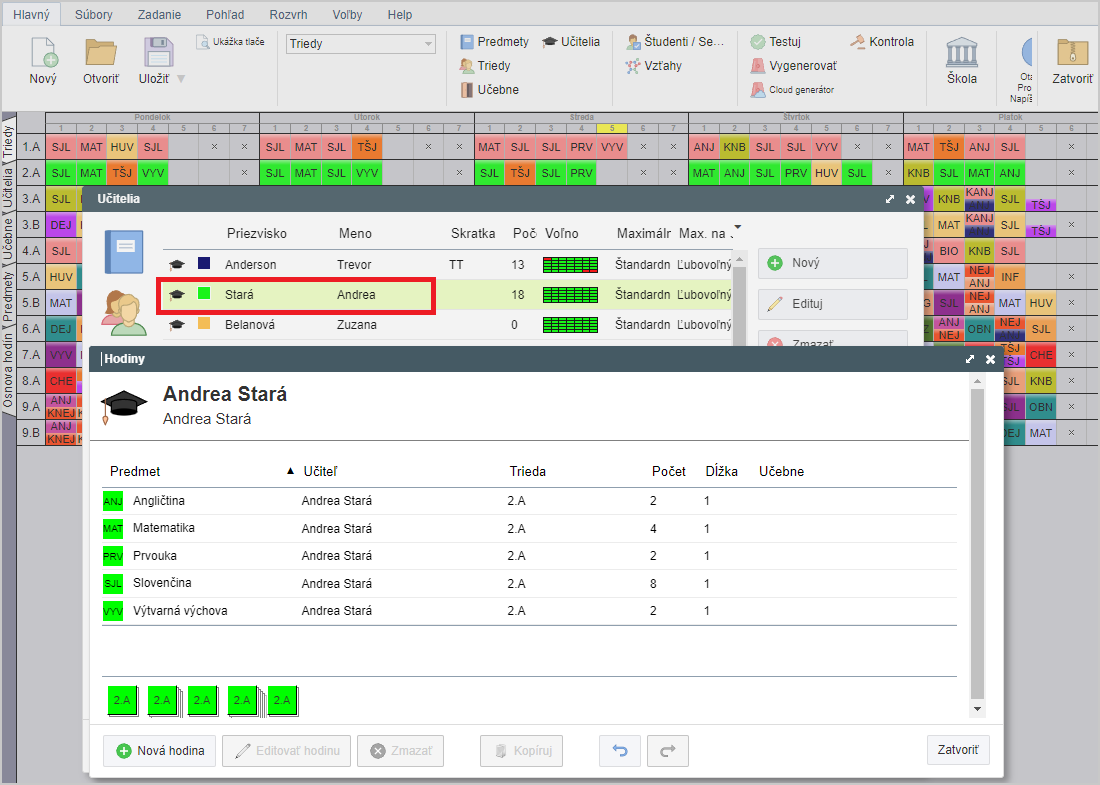
Task: Select the Slovenčina lesson row
Action: click(x=529, y=583)
